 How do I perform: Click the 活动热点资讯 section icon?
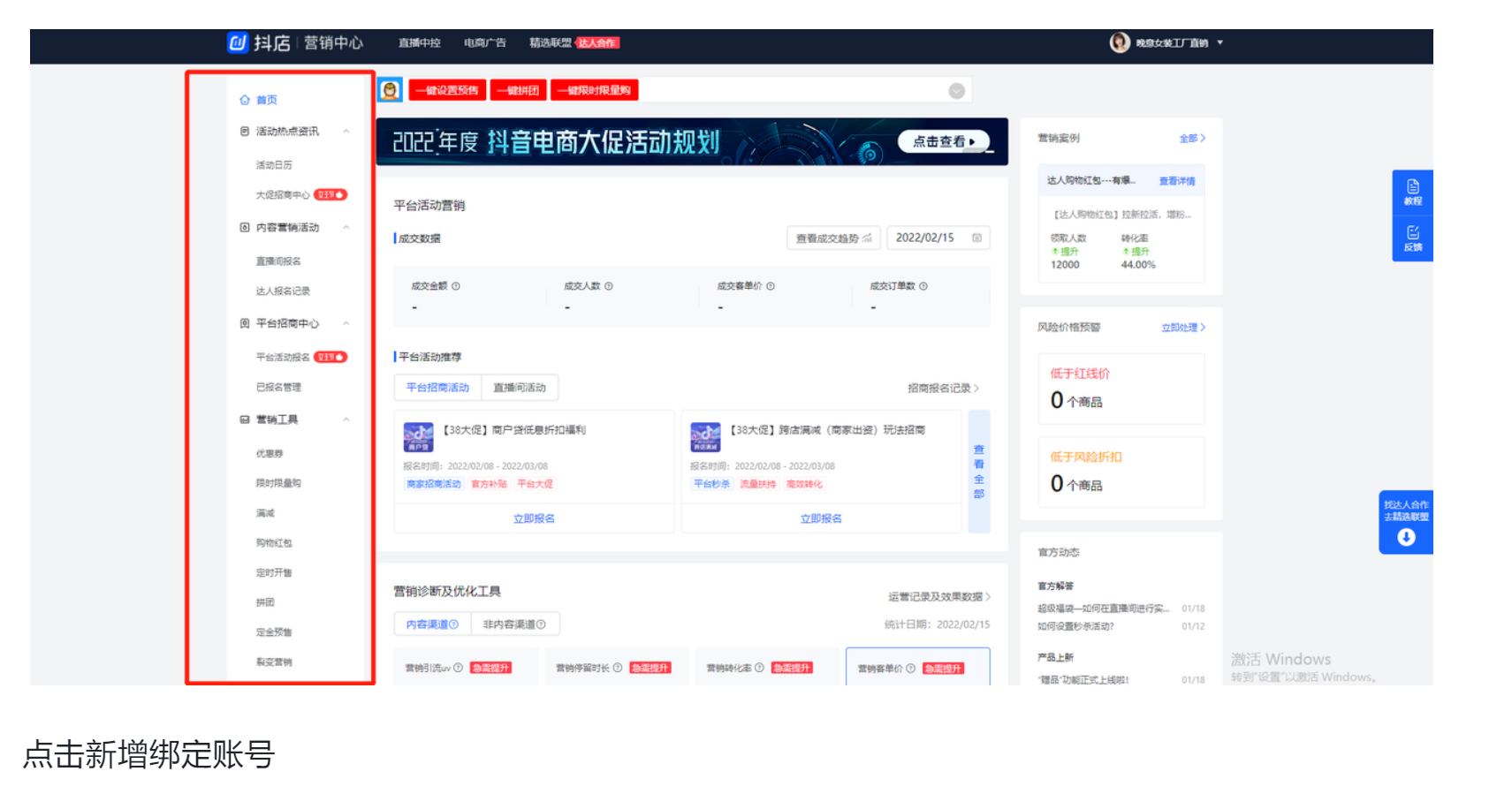coord(245,132)
